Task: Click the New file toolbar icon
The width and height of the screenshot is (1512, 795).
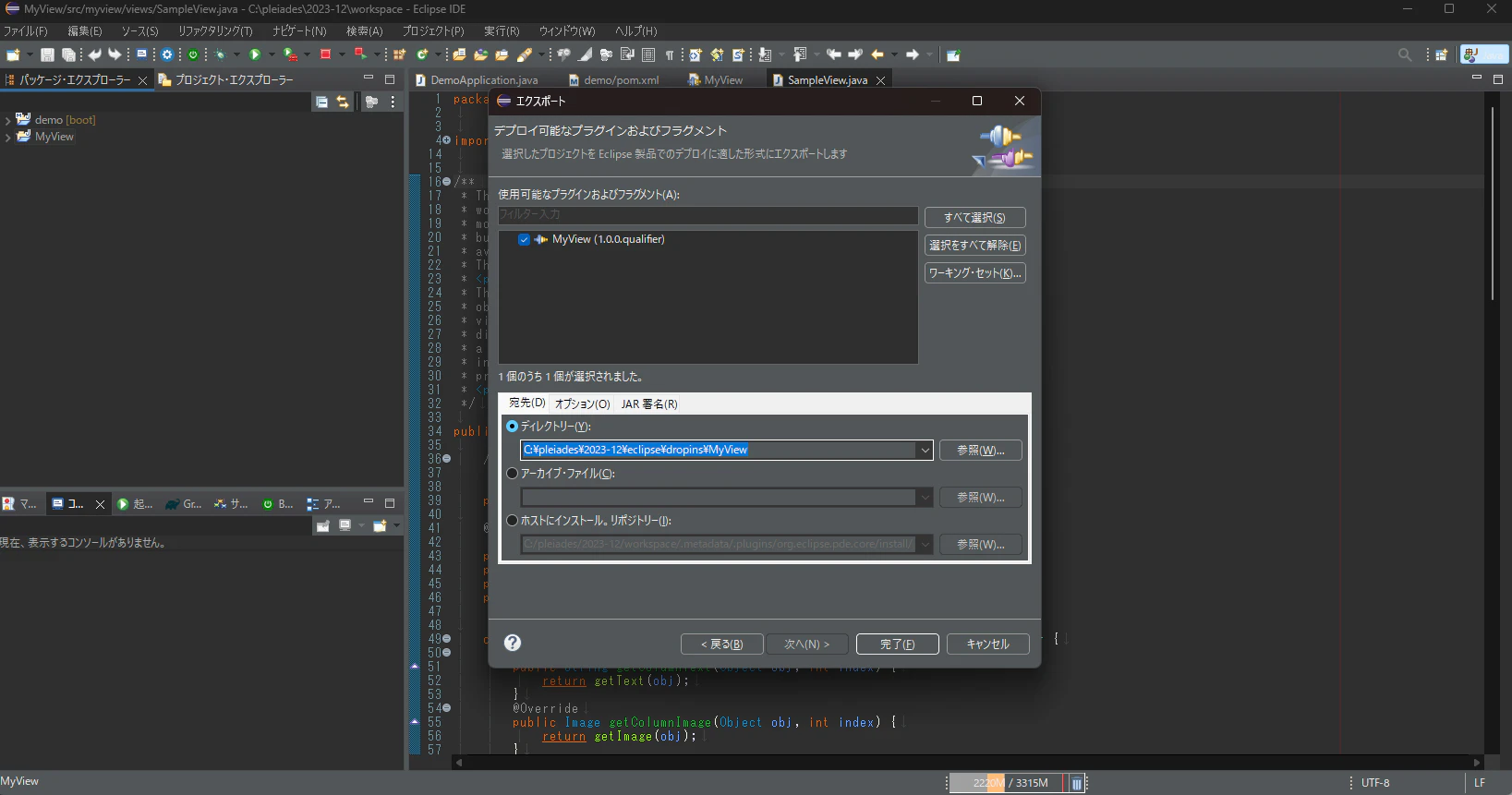Action: coord(13,55)
